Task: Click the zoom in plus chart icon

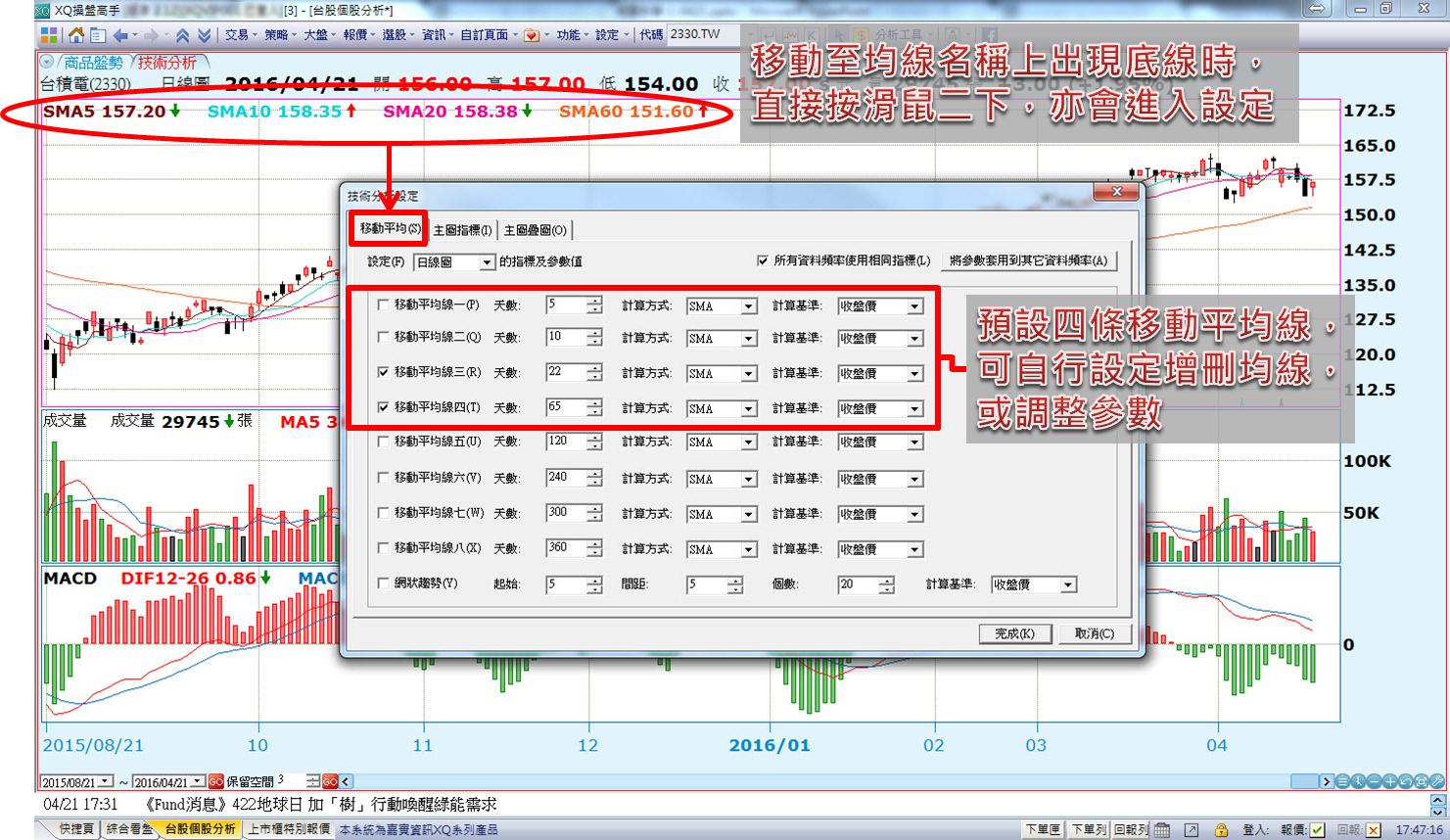Action: [1389, 781]
